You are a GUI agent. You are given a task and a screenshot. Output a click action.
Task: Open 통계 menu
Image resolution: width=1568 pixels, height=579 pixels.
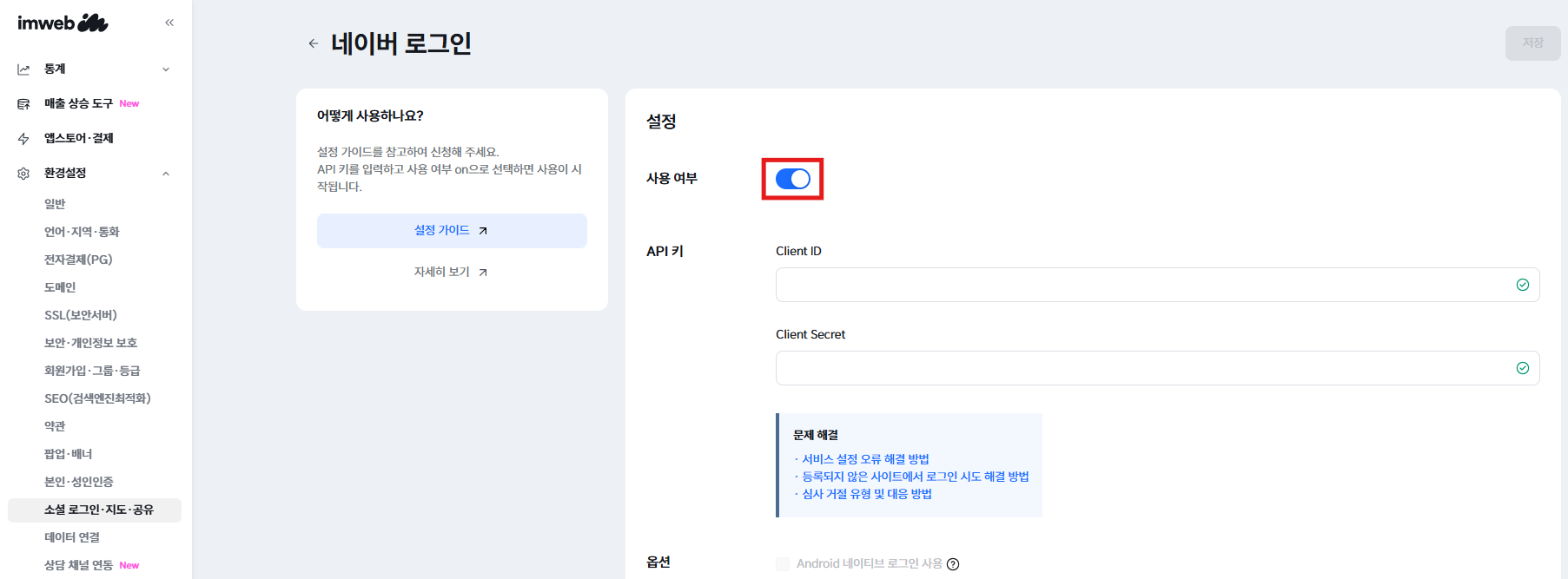pos(55,69)
